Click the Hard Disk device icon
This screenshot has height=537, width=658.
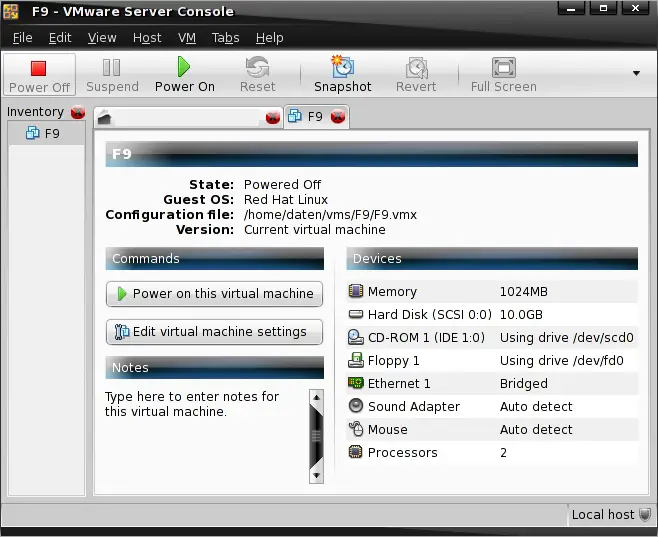[356, 314]
